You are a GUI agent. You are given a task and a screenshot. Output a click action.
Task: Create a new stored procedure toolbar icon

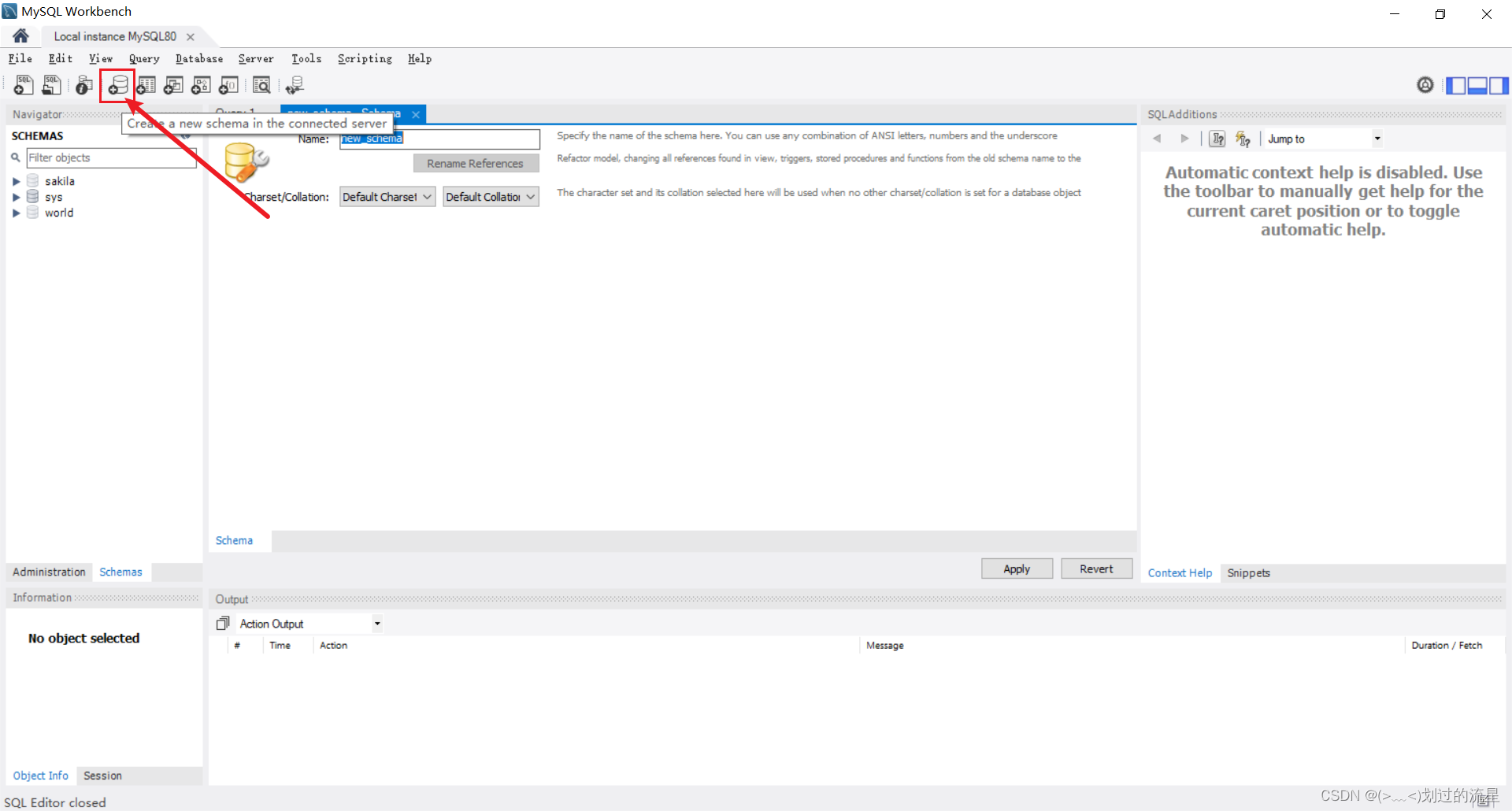click(x=201, y=84)
